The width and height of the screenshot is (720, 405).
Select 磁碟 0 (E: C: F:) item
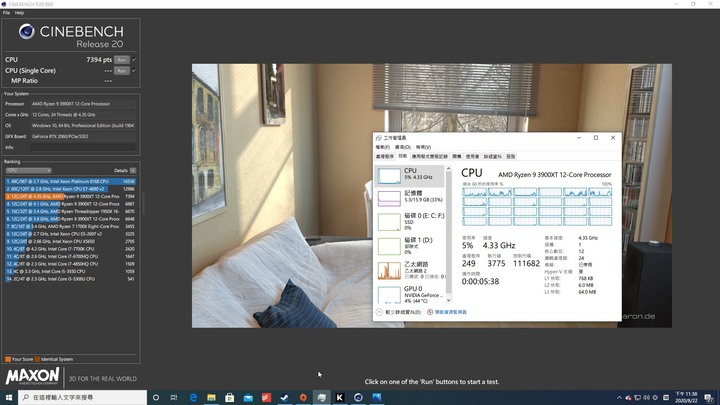[410, 221]
